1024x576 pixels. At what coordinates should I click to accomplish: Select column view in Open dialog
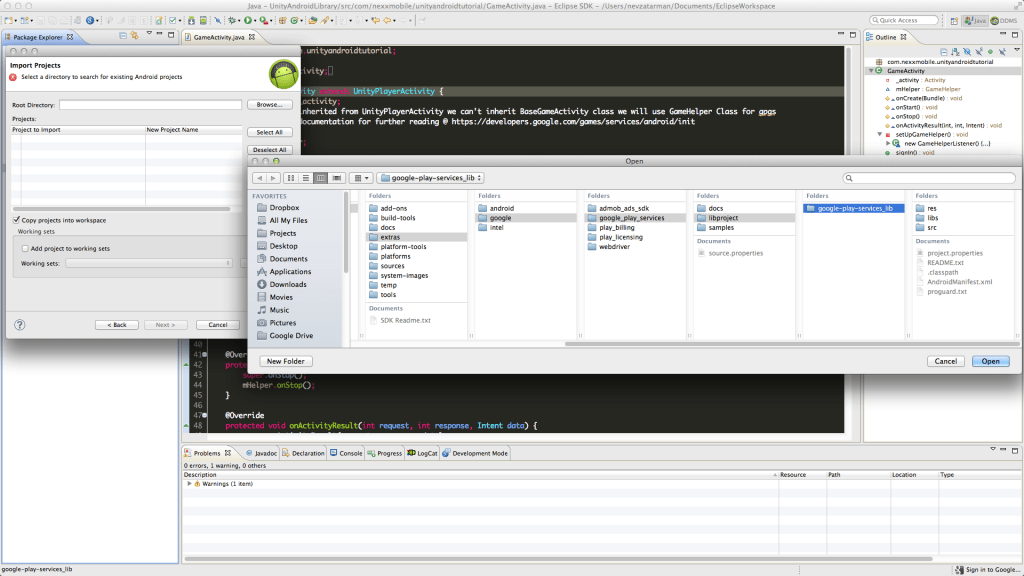(320, 178)
